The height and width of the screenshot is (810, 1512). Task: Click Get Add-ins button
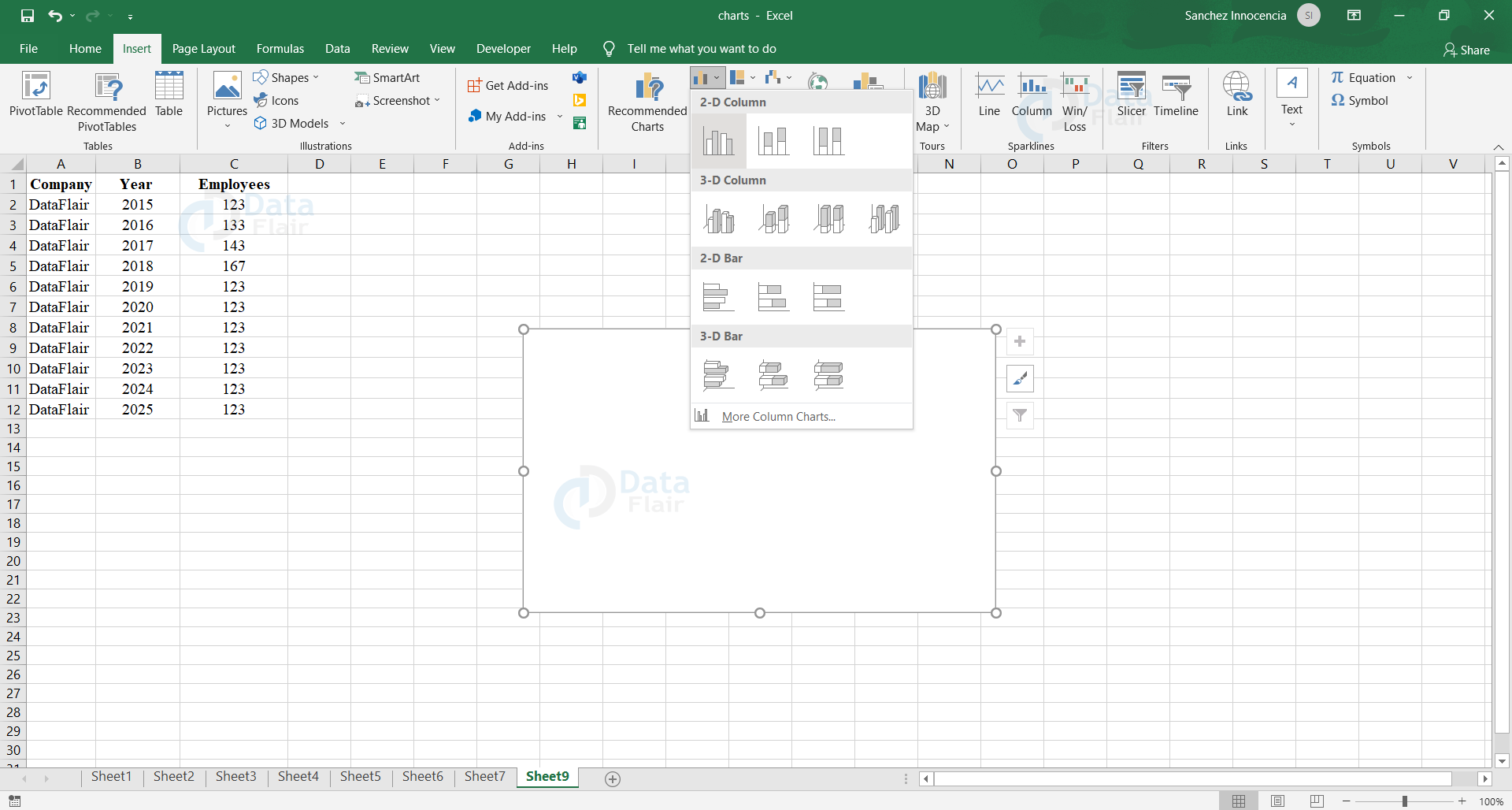click(x=508, y=85)
